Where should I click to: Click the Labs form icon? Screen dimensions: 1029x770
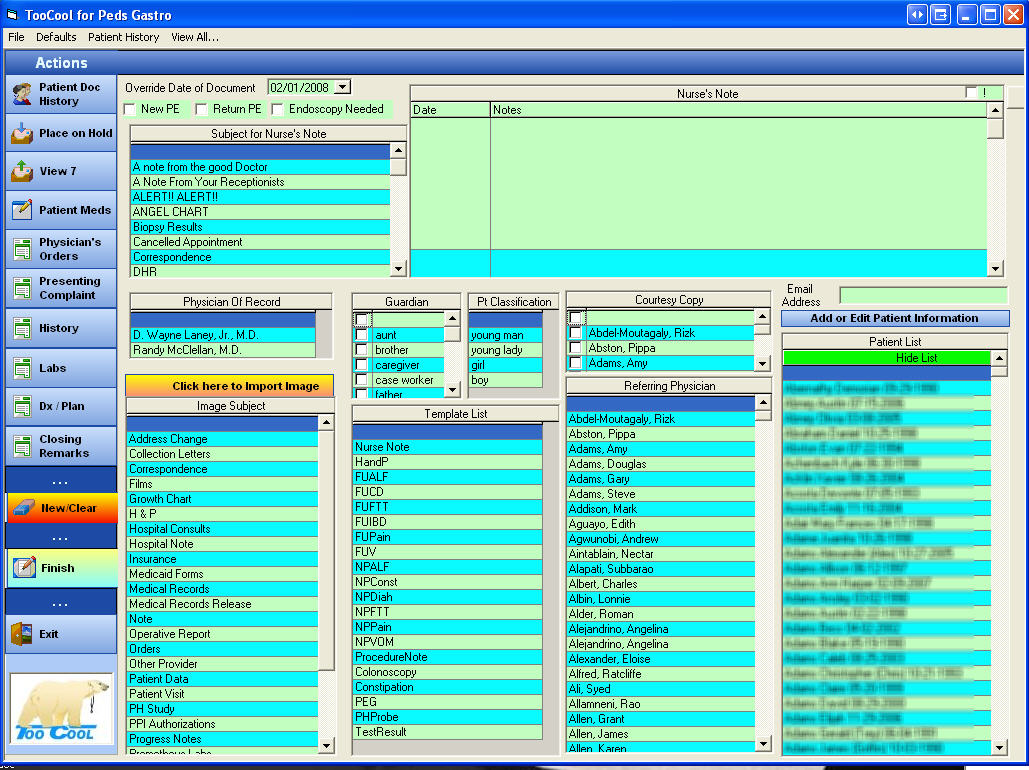tap(22, 368)
